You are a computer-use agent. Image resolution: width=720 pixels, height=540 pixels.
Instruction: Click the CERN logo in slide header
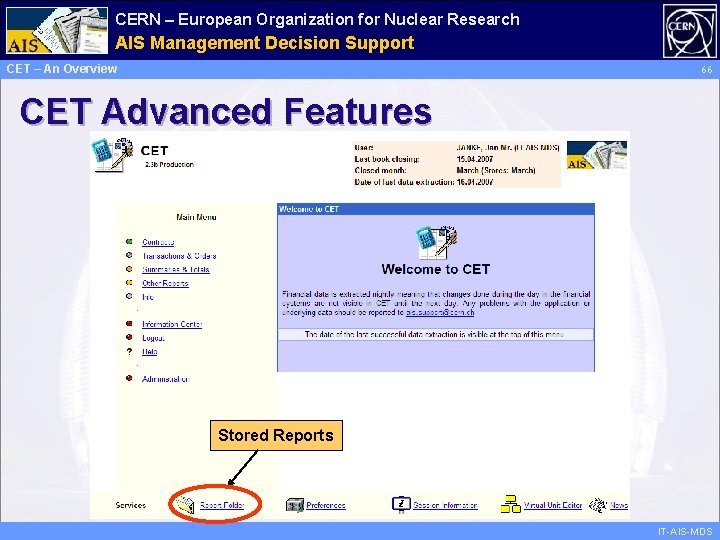(689, 31)
